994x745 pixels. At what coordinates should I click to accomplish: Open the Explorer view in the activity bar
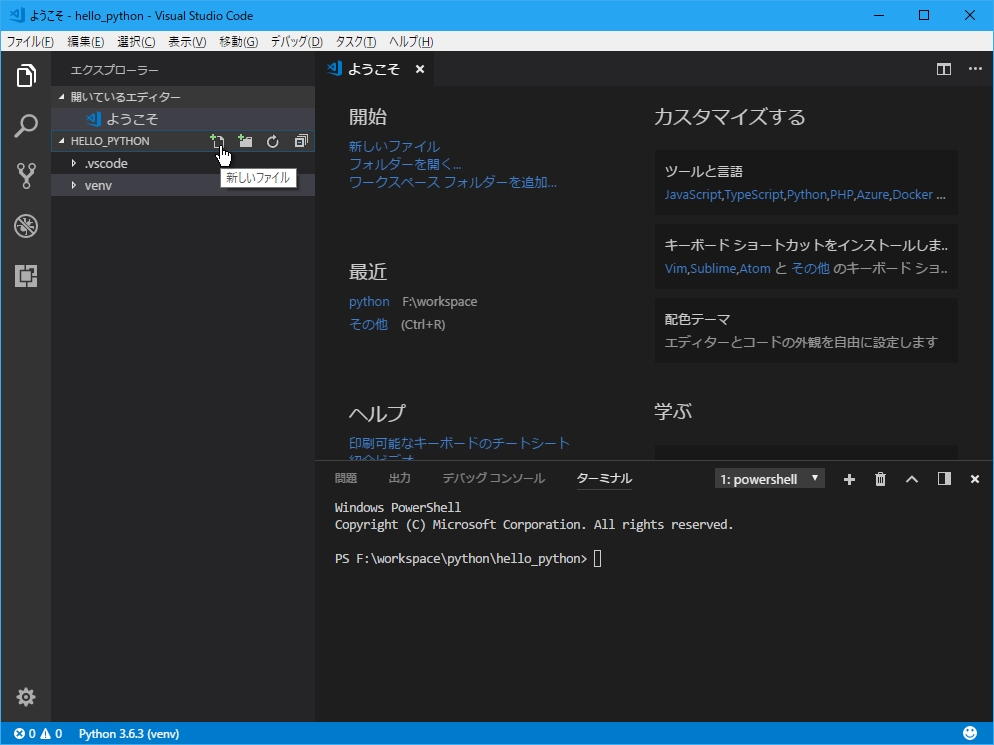pyautogui.click(x=26, y=75)
